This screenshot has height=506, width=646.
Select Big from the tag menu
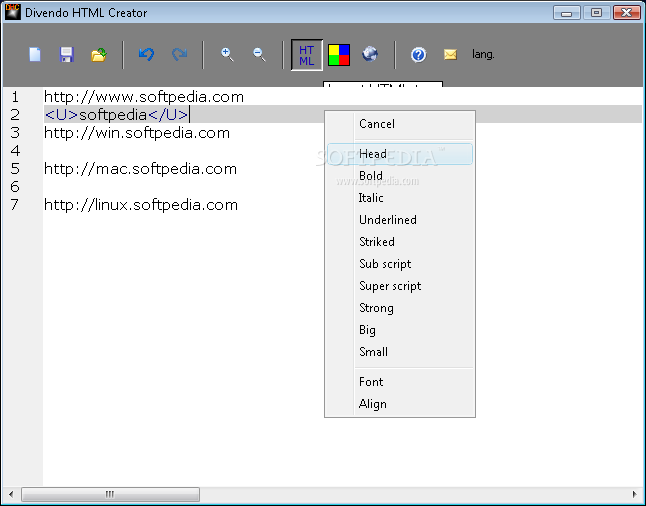coord(400,330)
